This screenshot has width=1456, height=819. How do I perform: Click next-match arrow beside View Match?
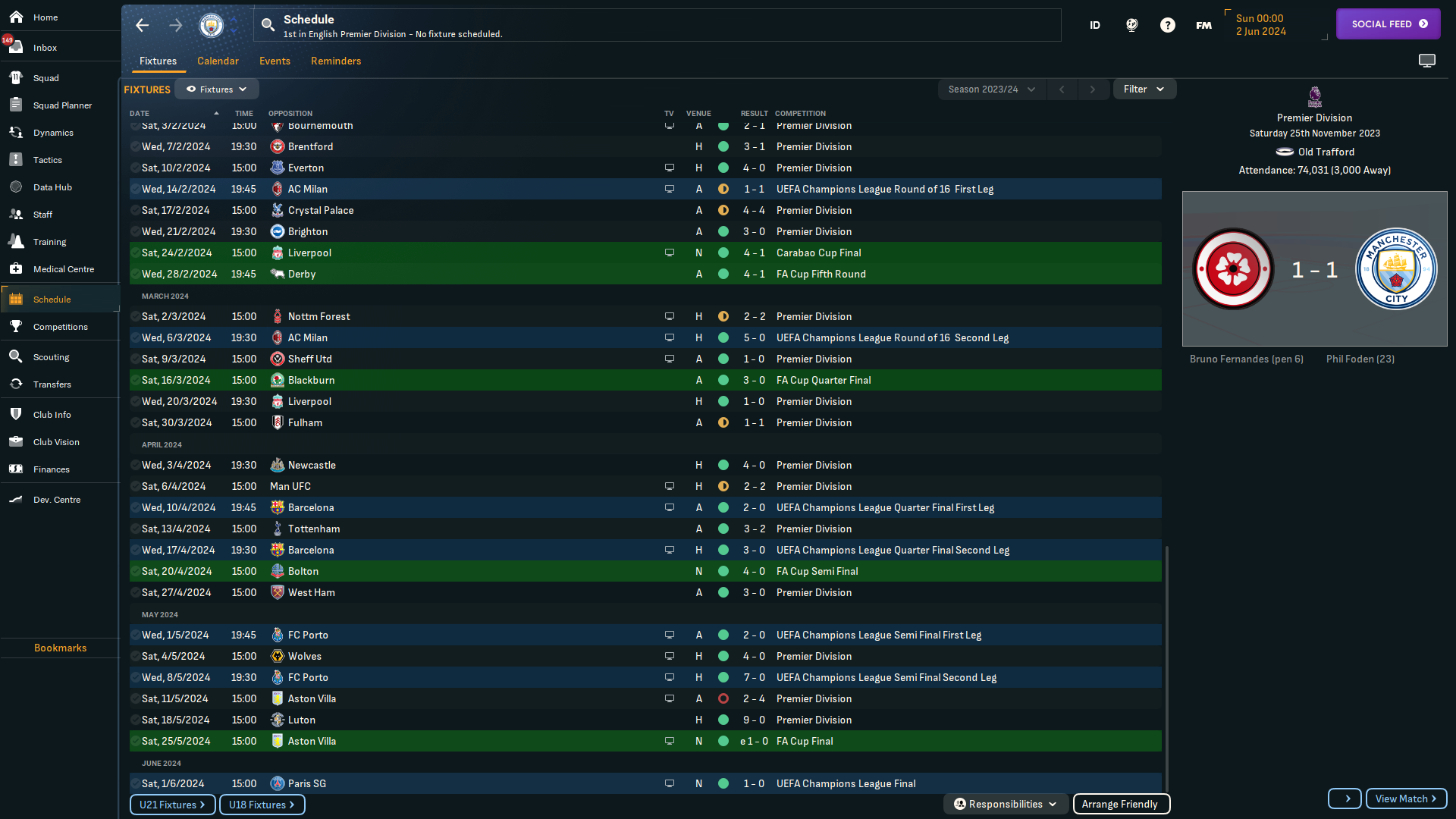[1345, 799]
